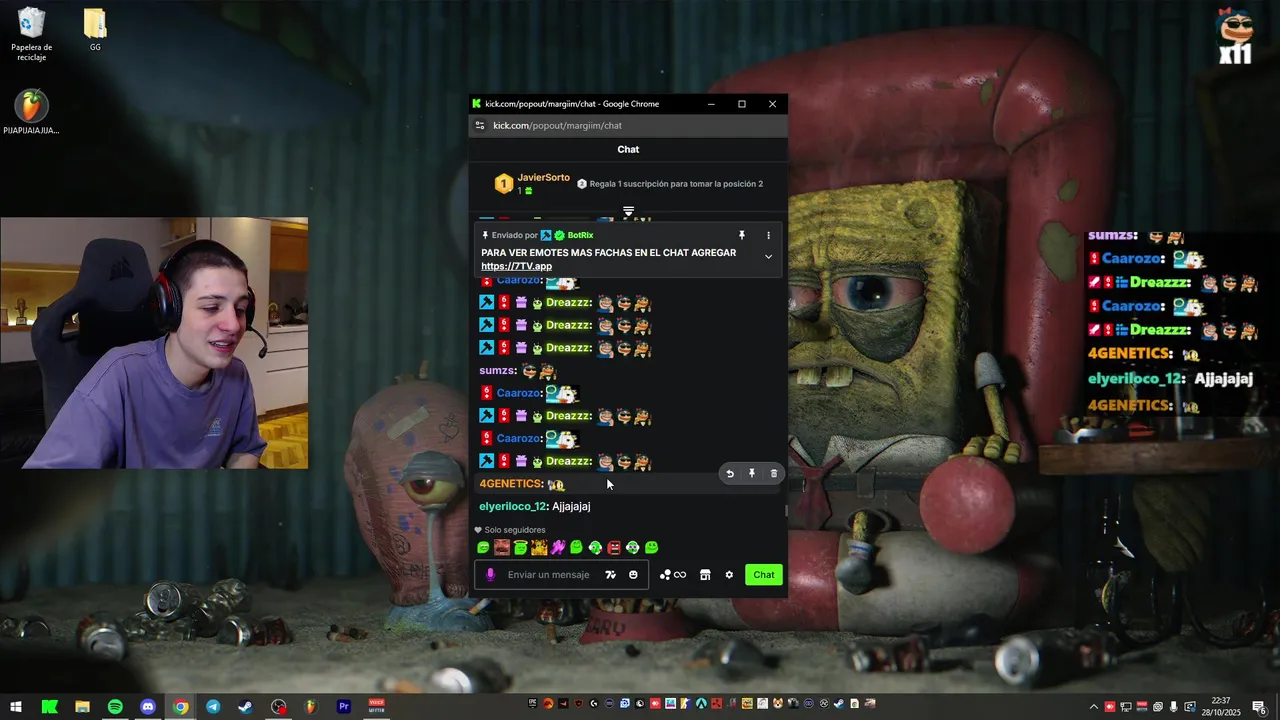The width and height of the screenshot is (1280, 720).
Task: Insert first green blob quick emote
Action: tap(483, 548)
